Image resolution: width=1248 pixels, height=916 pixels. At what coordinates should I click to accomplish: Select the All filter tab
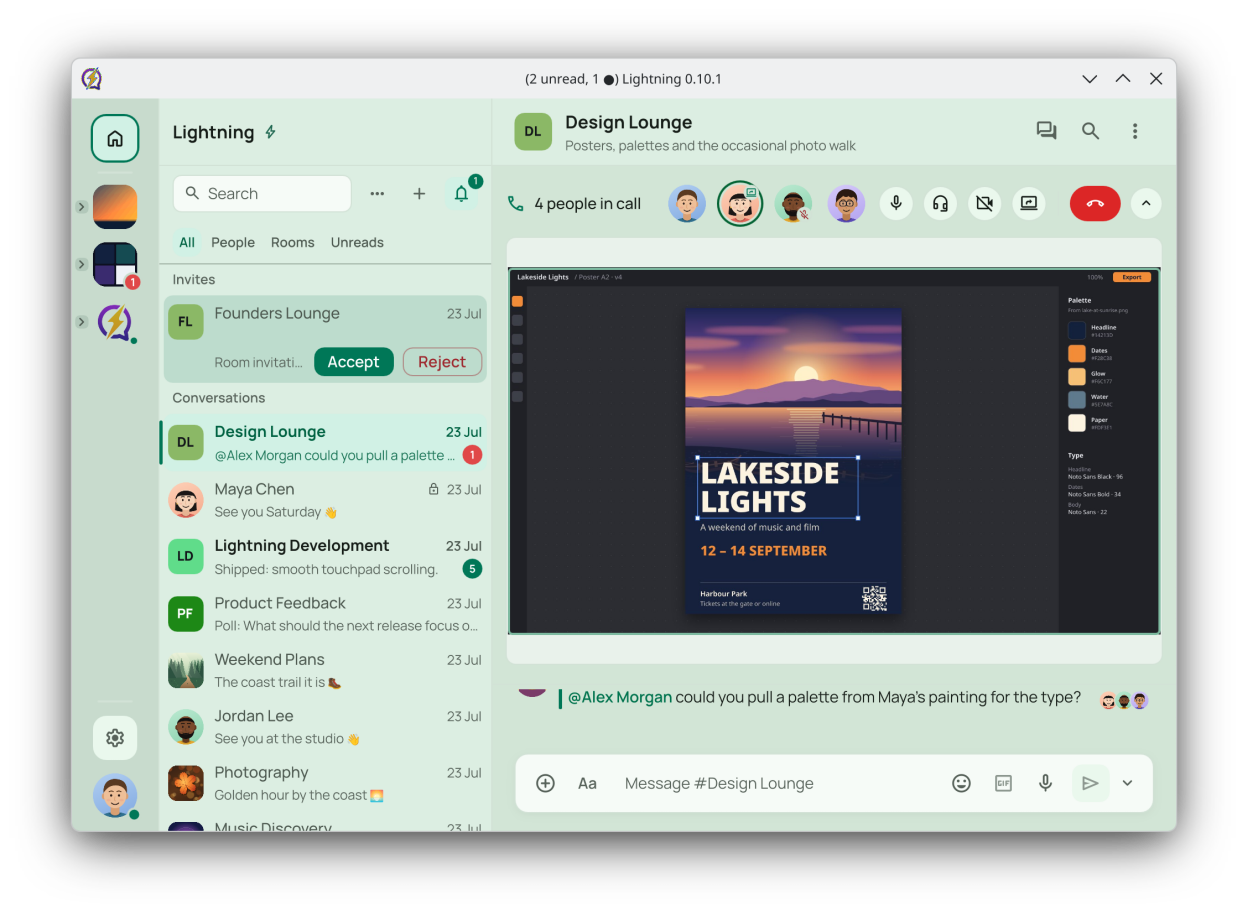click(187, 242)
